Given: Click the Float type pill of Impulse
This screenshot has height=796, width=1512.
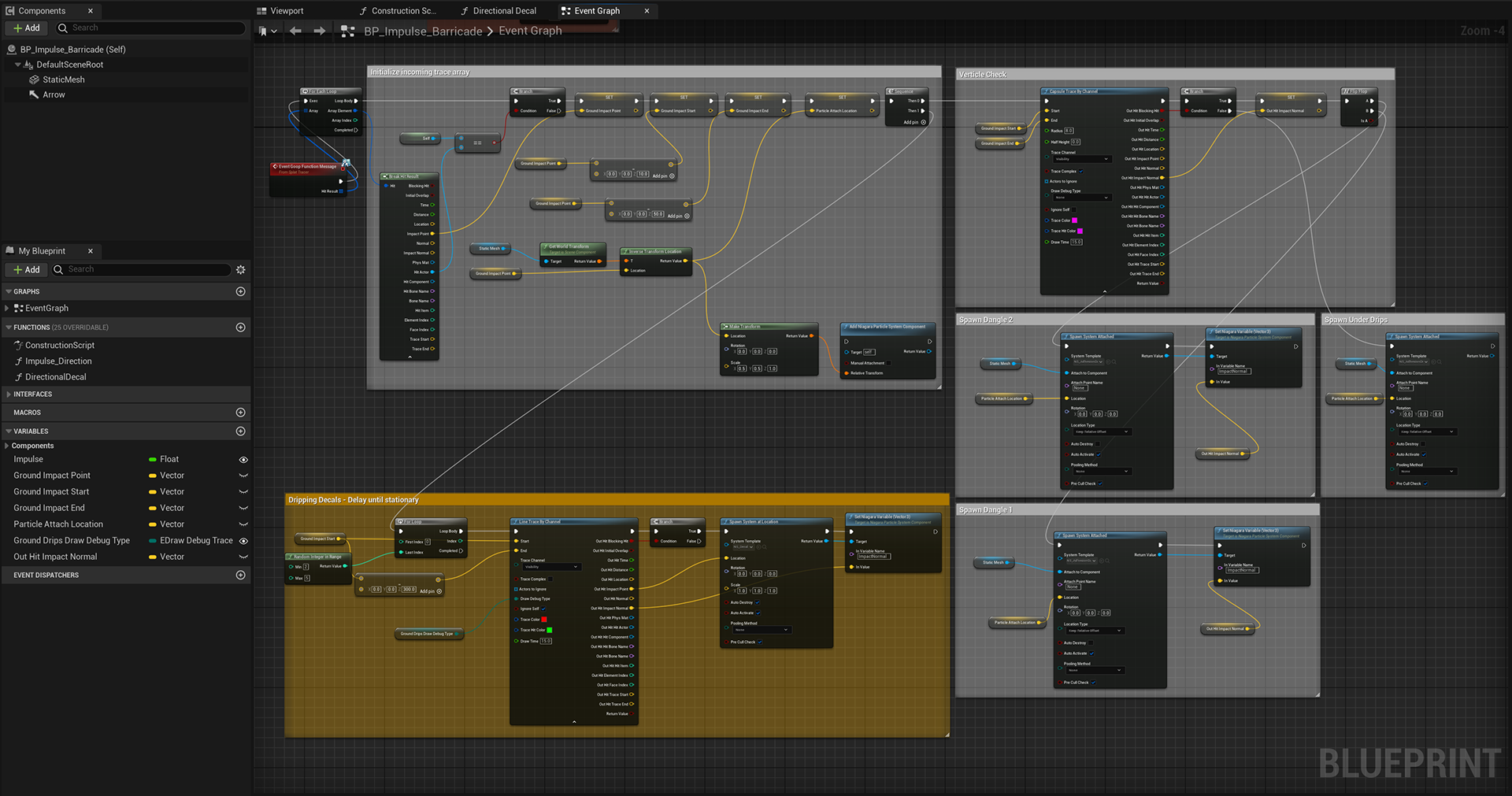Looking at the screenshot, I should [x=153, y=460].
